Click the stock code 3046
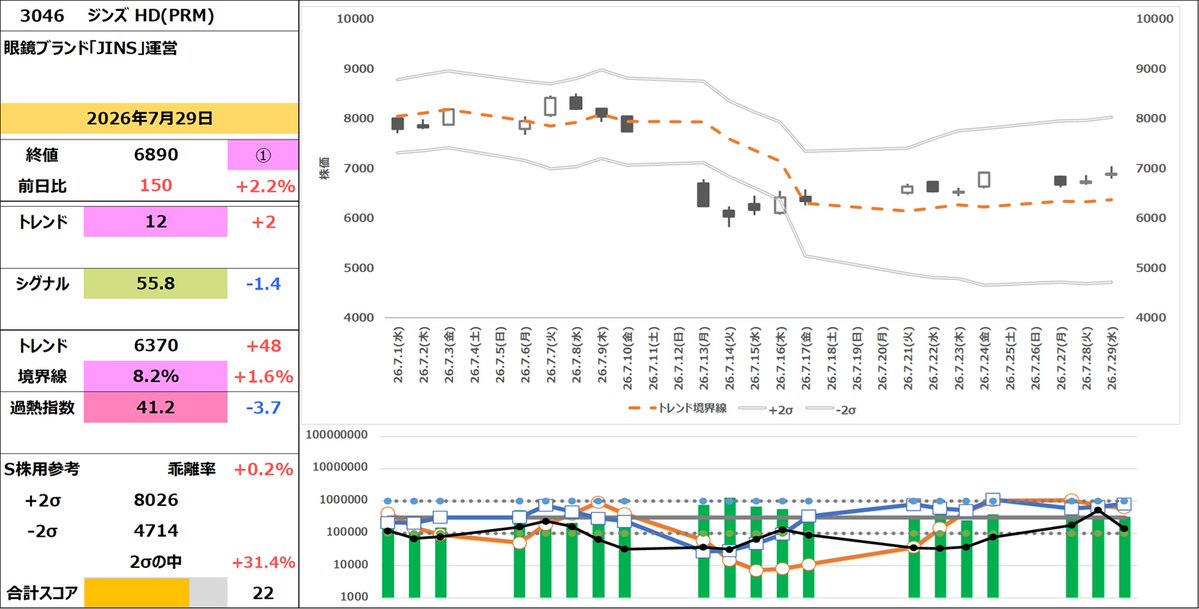This screenshot has width=1199, height=609. (x=42, y=15)
